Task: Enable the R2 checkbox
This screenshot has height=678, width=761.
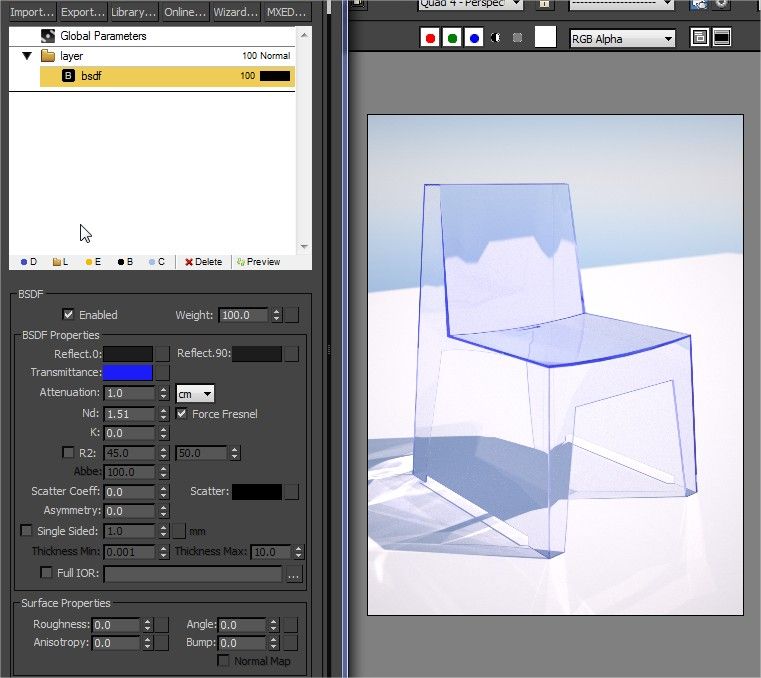Action: coord(68,452)
